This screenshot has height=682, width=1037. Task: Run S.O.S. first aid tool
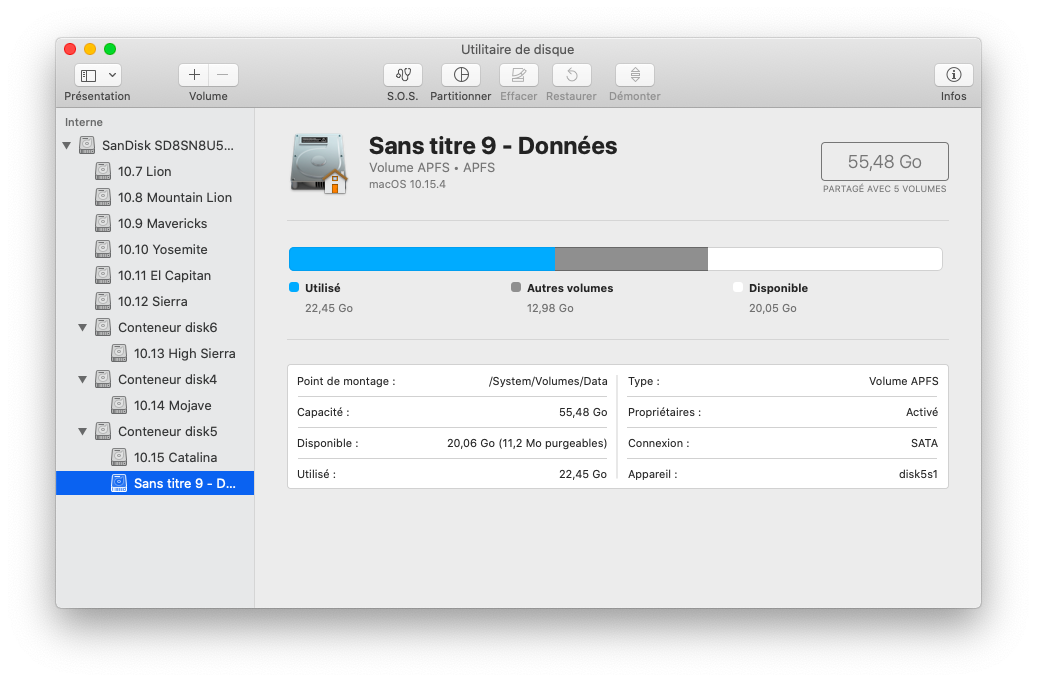click(403, 75)
